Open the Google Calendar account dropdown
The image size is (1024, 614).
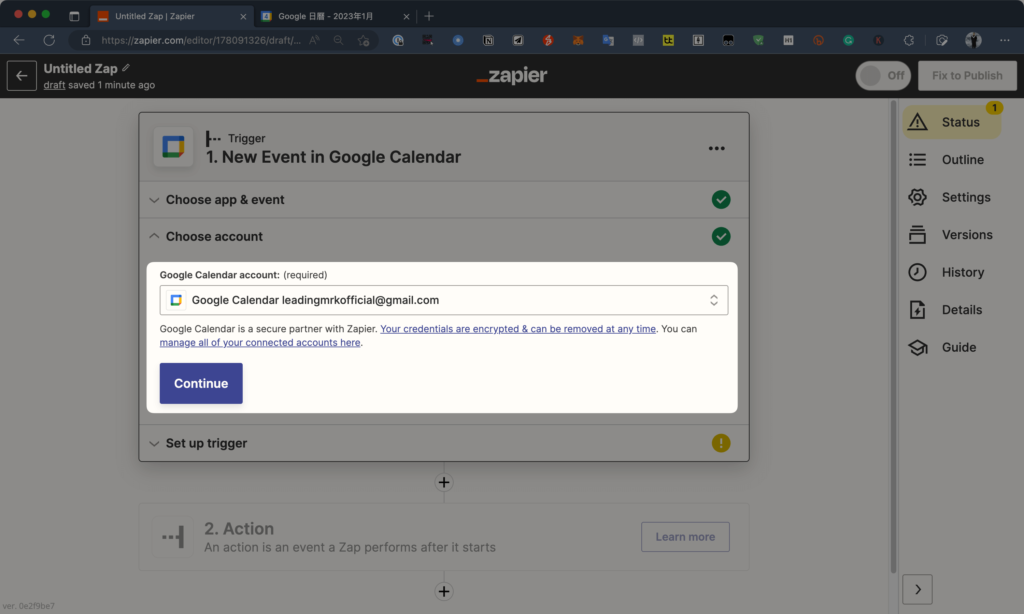click(x=444, y=300)
